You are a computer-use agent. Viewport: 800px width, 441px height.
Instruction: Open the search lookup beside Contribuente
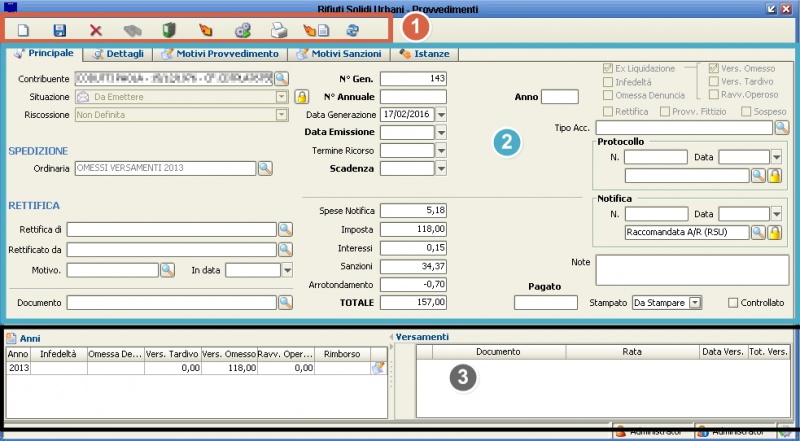(x=281, y=77)
